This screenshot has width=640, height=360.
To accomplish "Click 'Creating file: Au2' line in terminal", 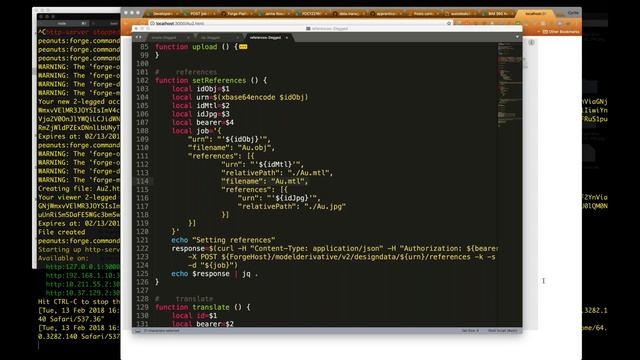I will [79, 189].
